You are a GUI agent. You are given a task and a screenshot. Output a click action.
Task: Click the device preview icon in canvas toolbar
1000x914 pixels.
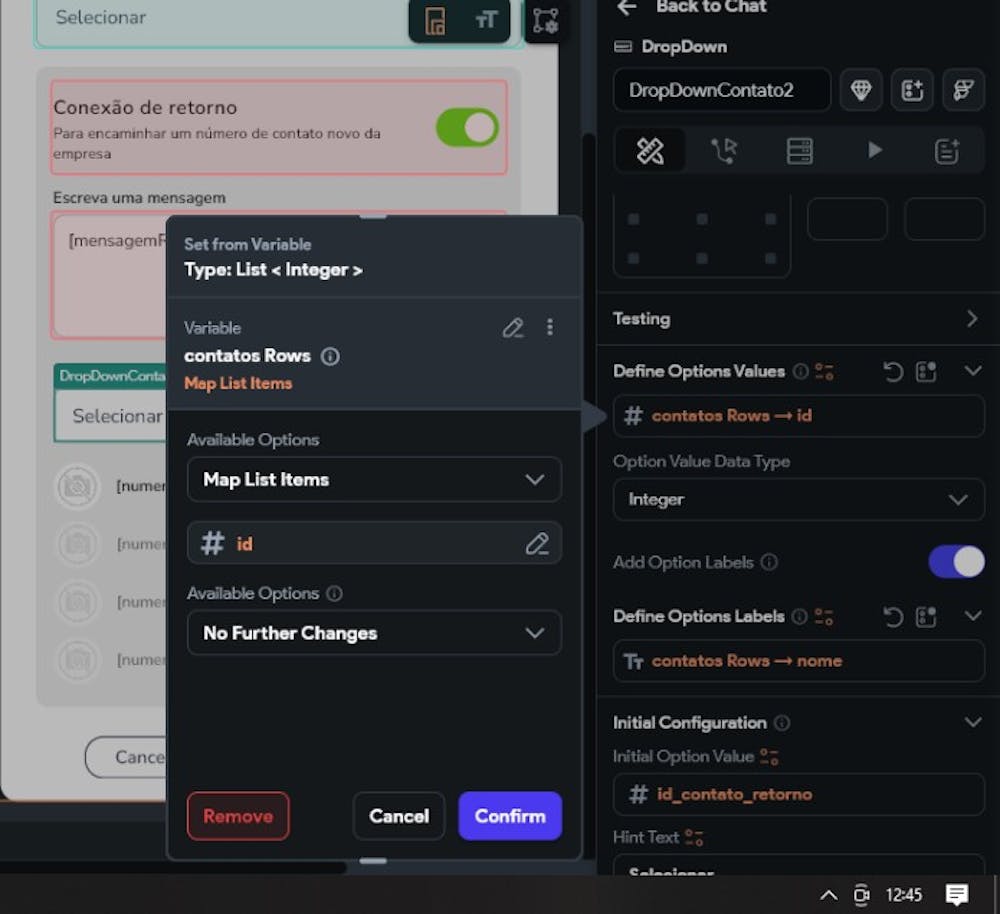[435, 20]
